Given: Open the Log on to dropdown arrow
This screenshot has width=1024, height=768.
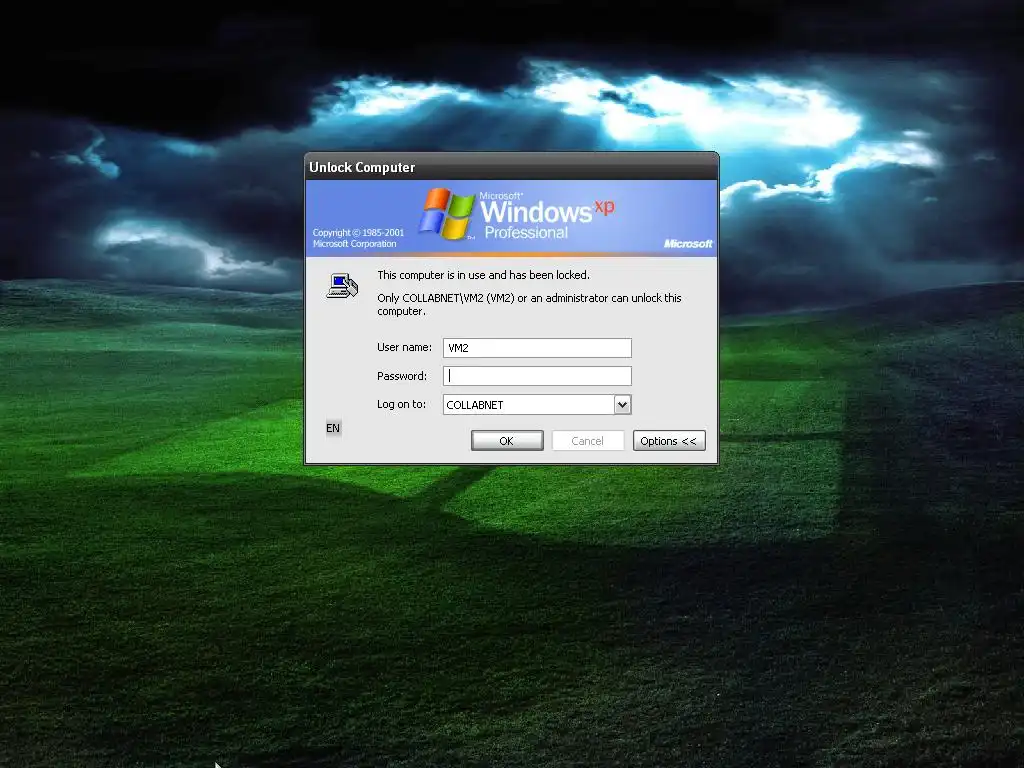Looking at the screenshot, I should pyautogui.click(x=622, y=404).
